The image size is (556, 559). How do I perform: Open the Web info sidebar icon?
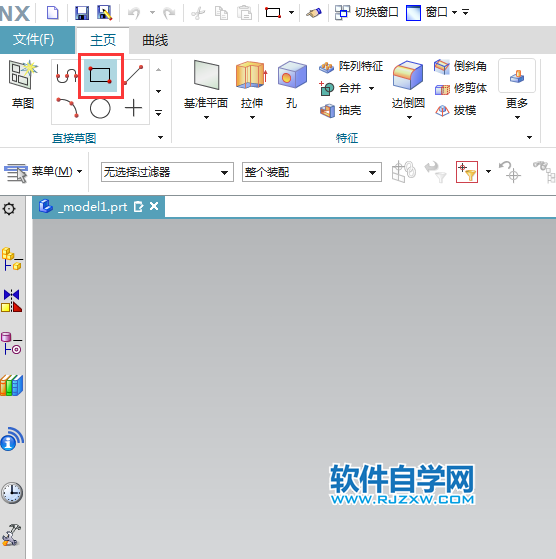click(x=12, y=439)
